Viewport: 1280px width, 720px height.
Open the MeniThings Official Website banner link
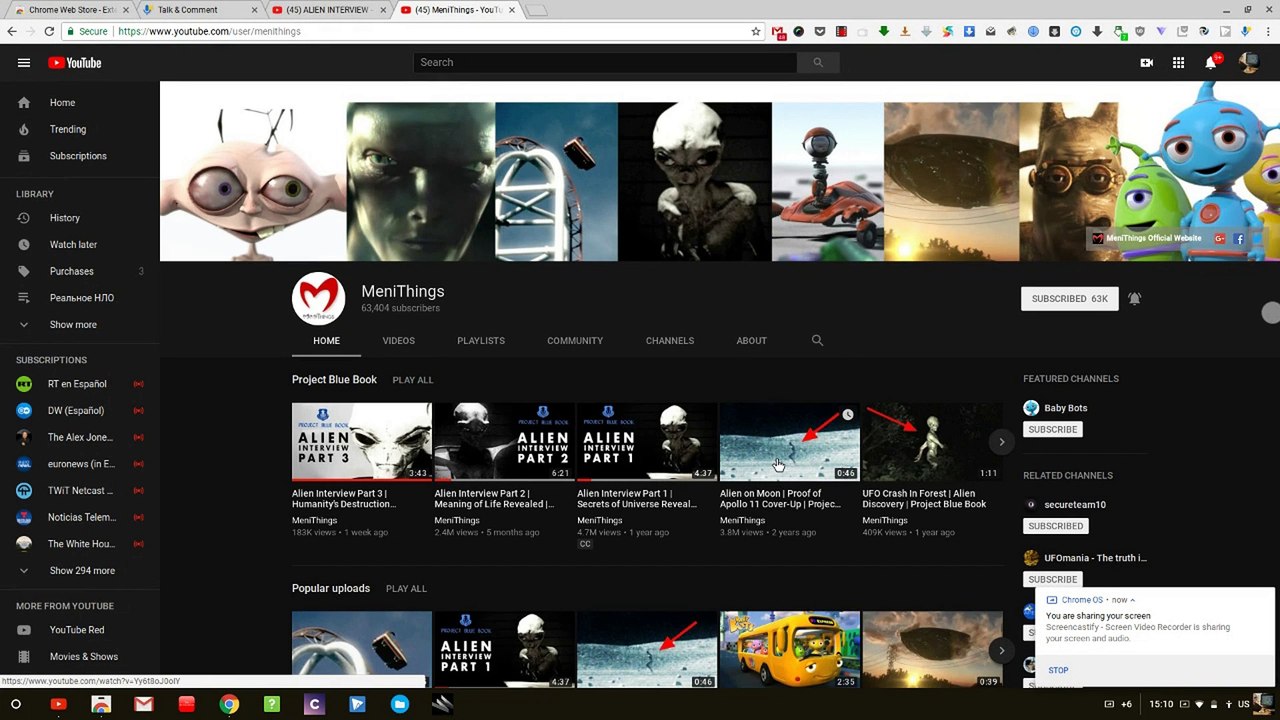(x=1146, y=239)
